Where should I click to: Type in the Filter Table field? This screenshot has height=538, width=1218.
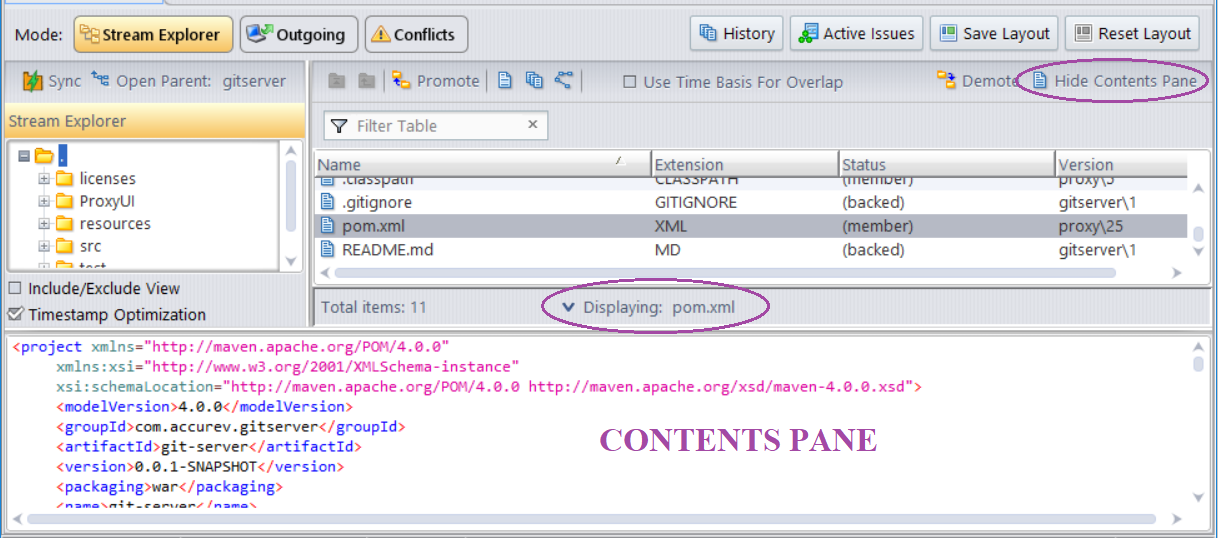click(x=435, y=126)
